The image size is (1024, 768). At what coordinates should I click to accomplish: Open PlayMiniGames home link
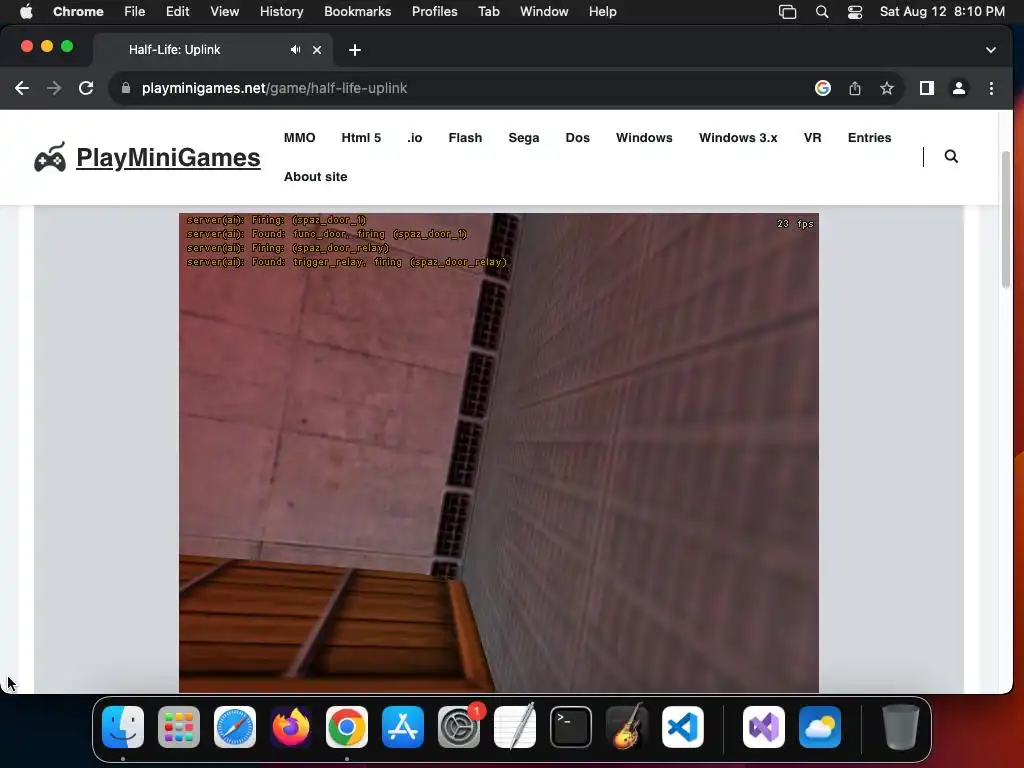coord(168,157)
